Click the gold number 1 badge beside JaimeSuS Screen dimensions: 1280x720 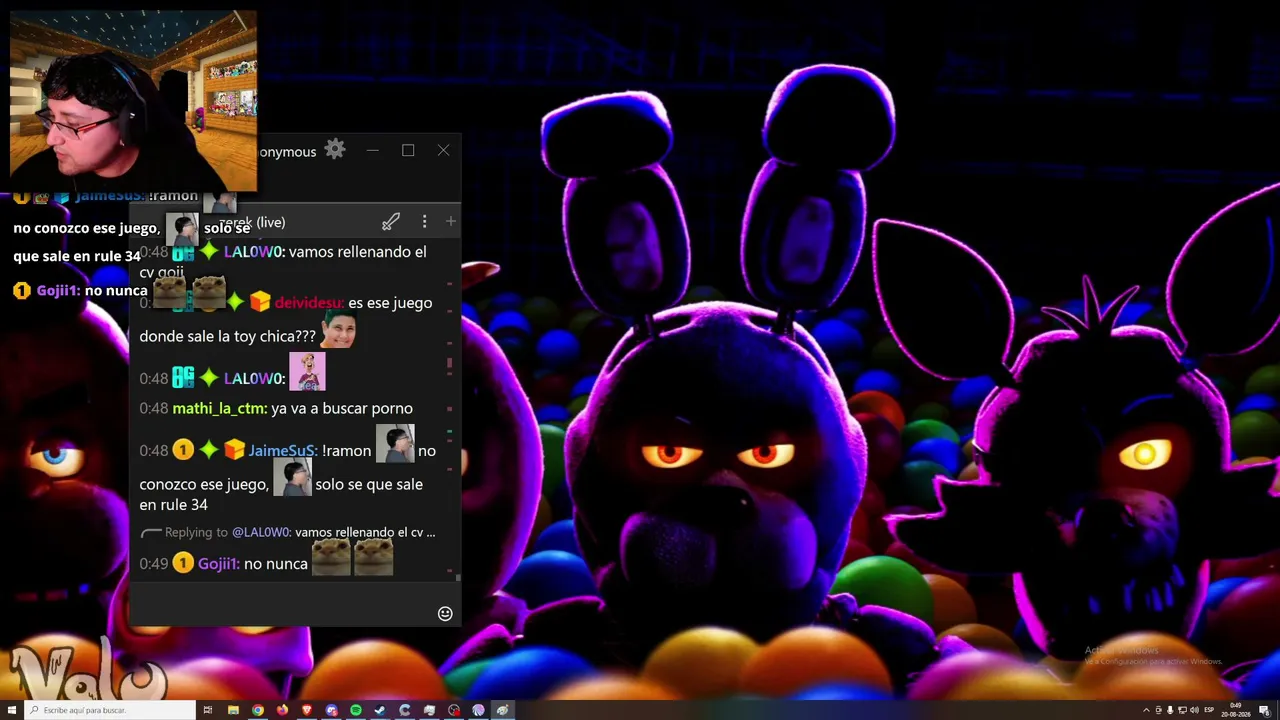(183, 450)
